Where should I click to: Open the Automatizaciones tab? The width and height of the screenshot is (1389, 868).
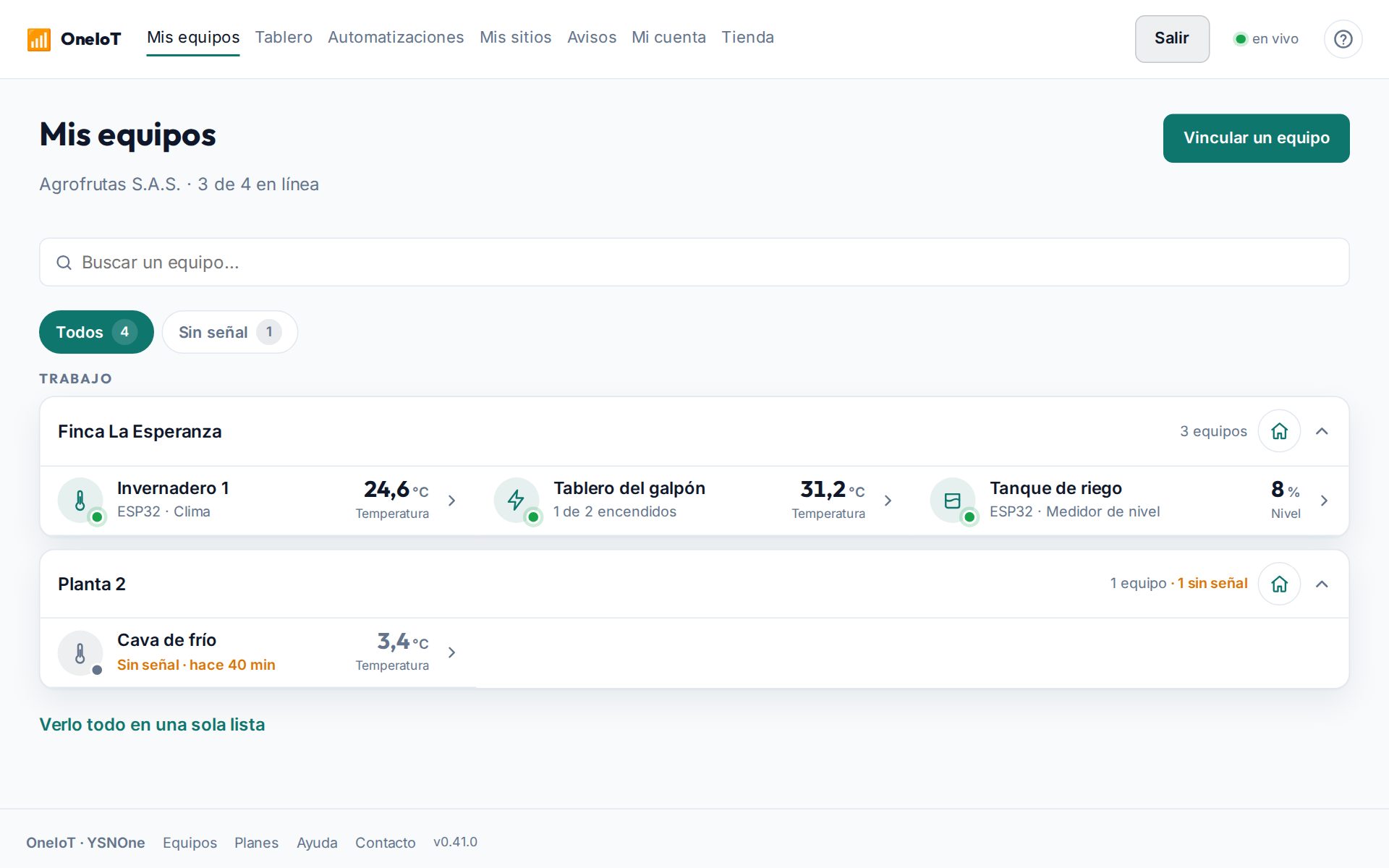click(396, 38)
